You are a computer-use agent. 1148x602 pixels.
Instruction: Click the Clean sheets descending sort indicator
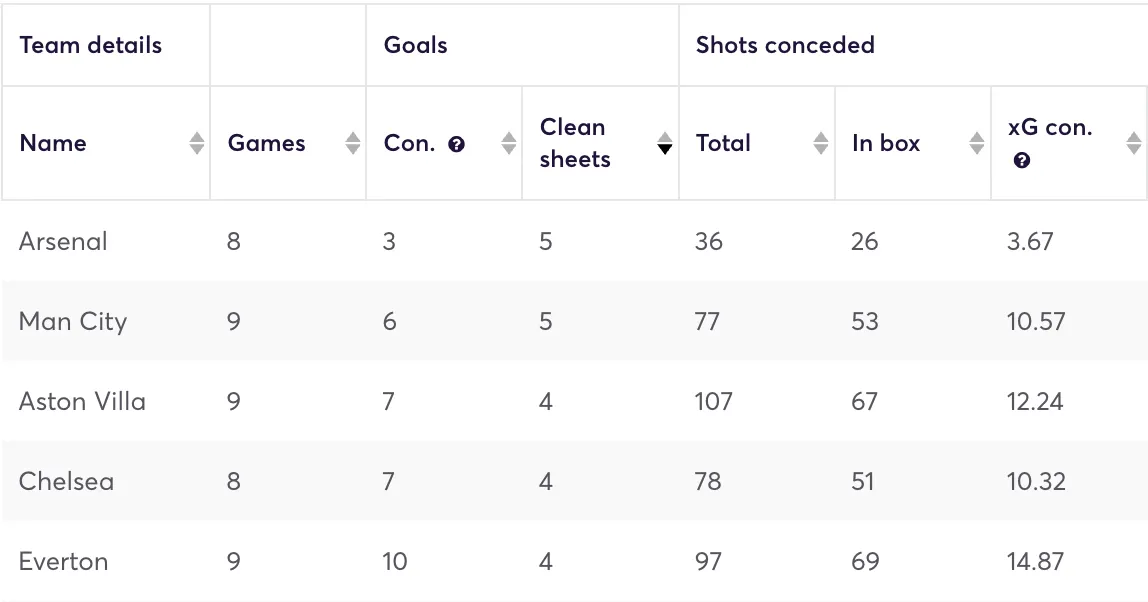pos(664,148)
